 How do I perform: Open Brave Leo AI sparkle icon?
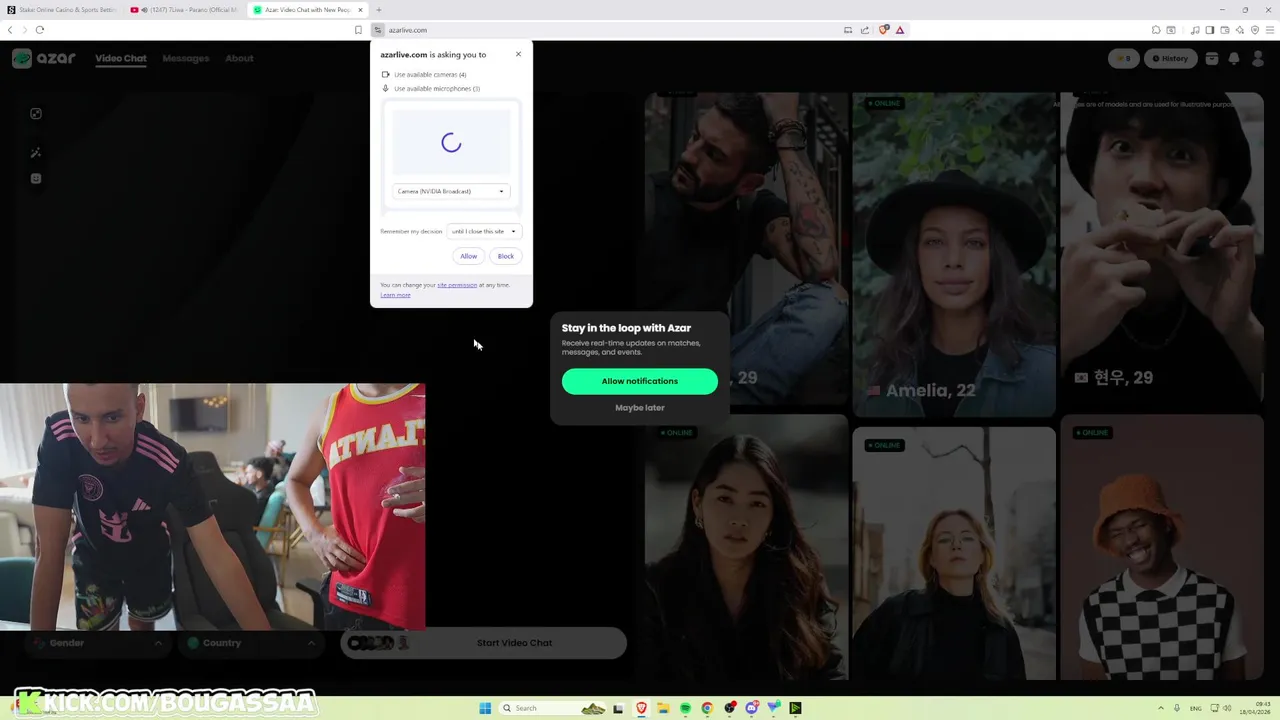(x=1240, y=30)
